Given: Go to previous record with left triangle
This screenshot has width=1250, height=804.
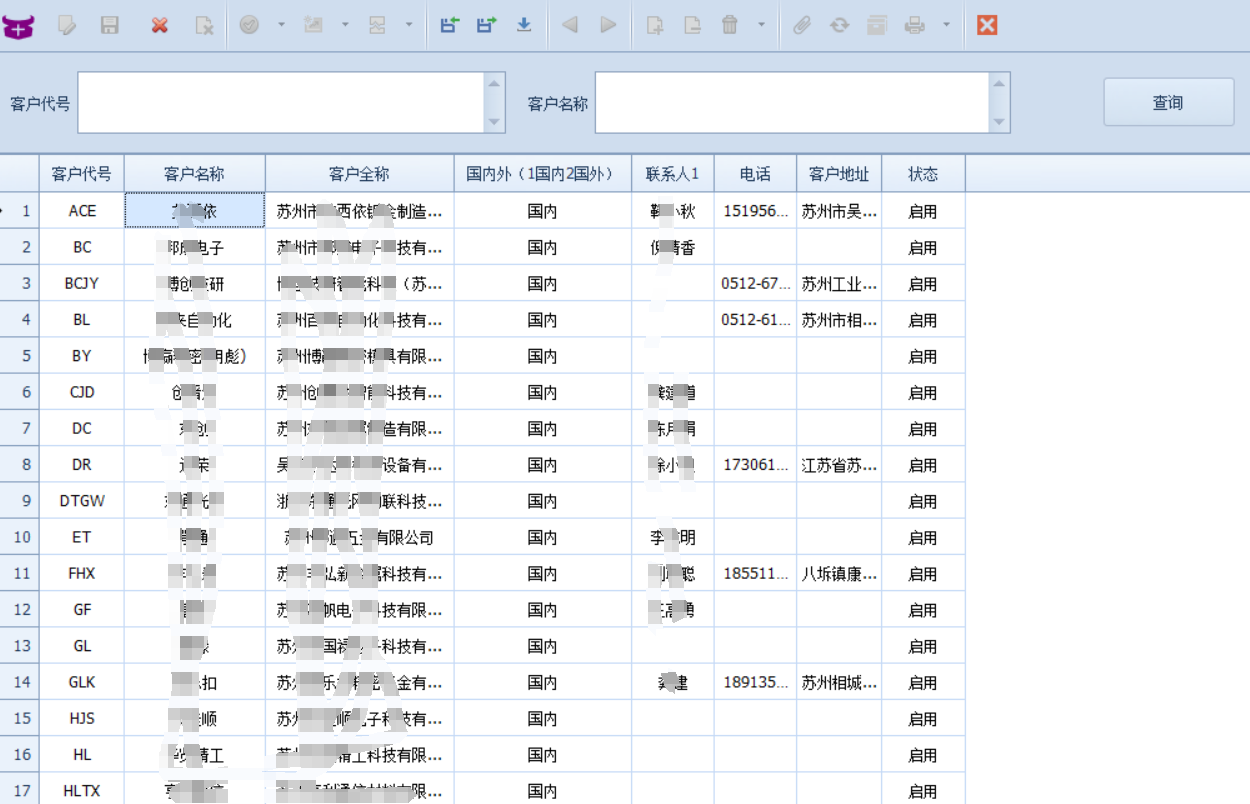Looking at the screenshot, I should (x=570, y=25).
